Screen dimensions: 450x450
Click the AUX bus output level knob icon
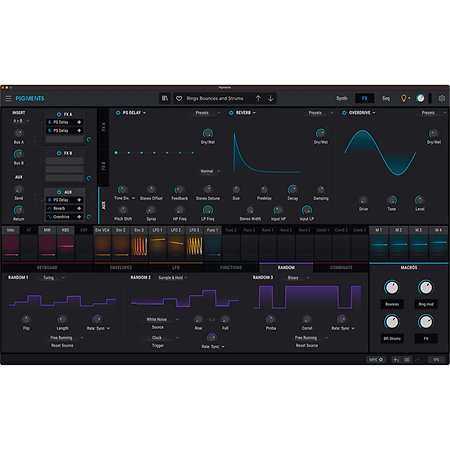pos(89,217)
